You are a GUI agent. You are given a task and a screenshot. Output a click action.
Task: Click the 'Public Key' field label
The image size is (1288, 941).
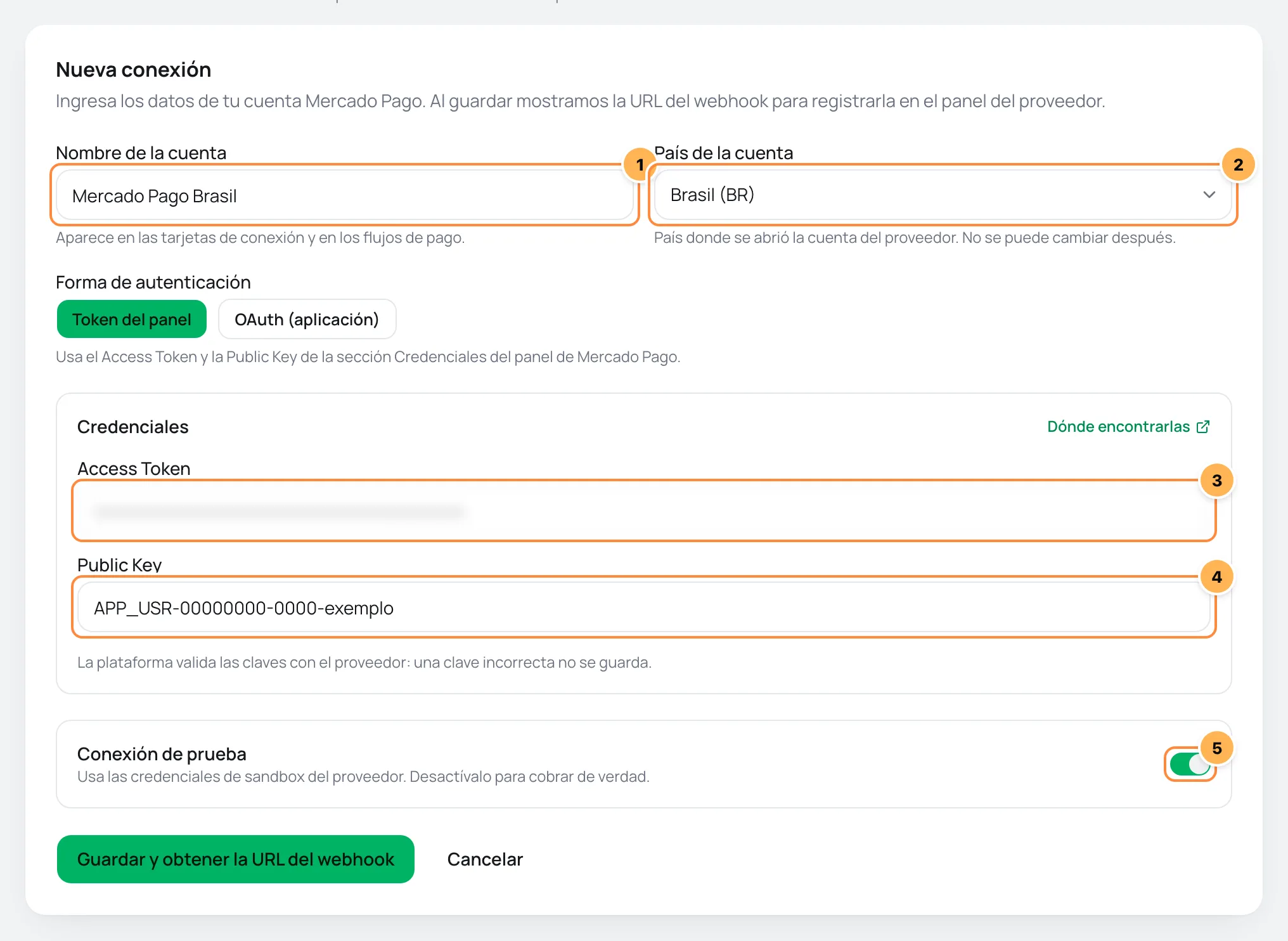point(120,565)
